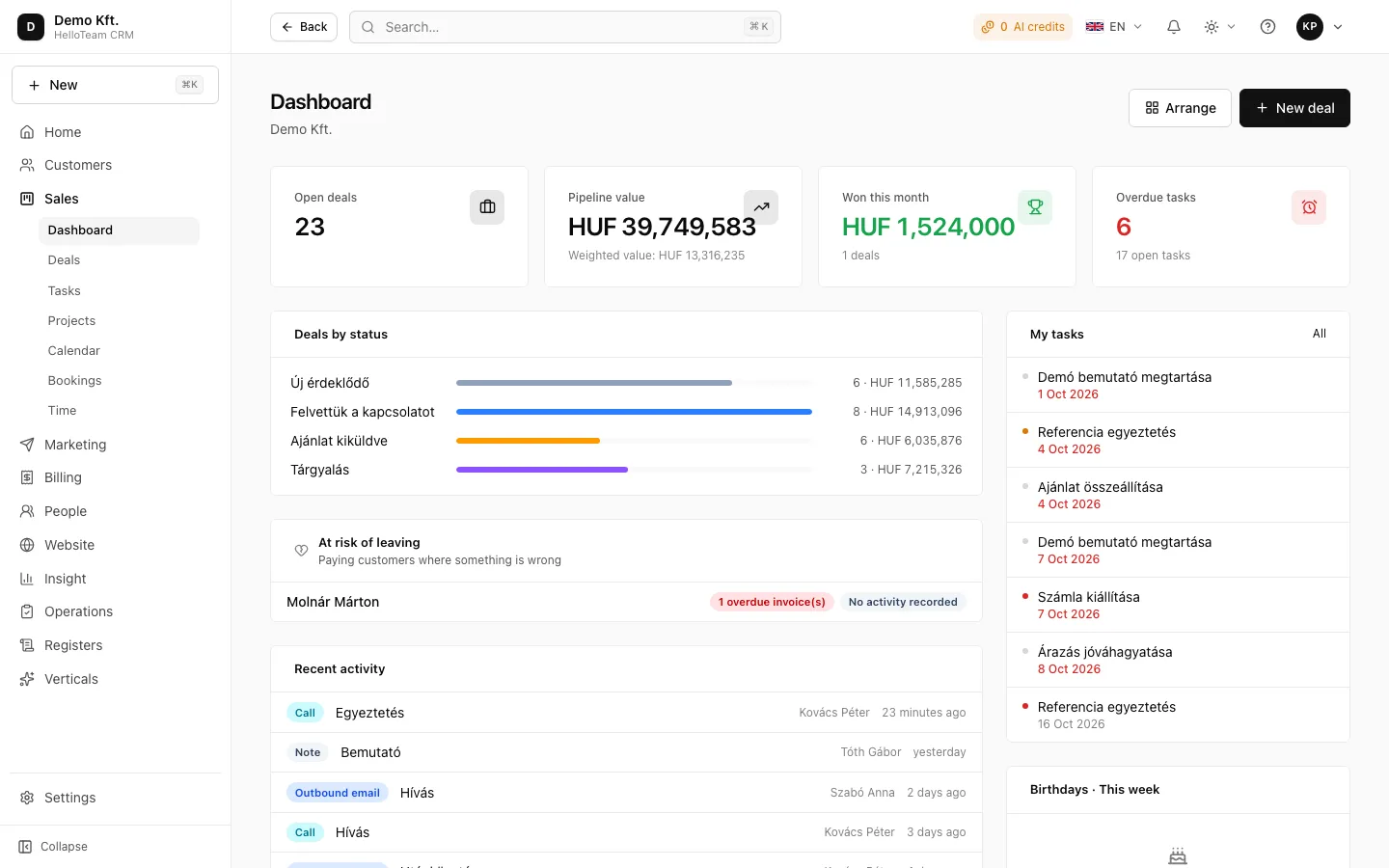The height and width of the screenshot is (868, 1389).
Task: Open the notifications bell
Action: pyautogui.click(x=1174, y=27)
